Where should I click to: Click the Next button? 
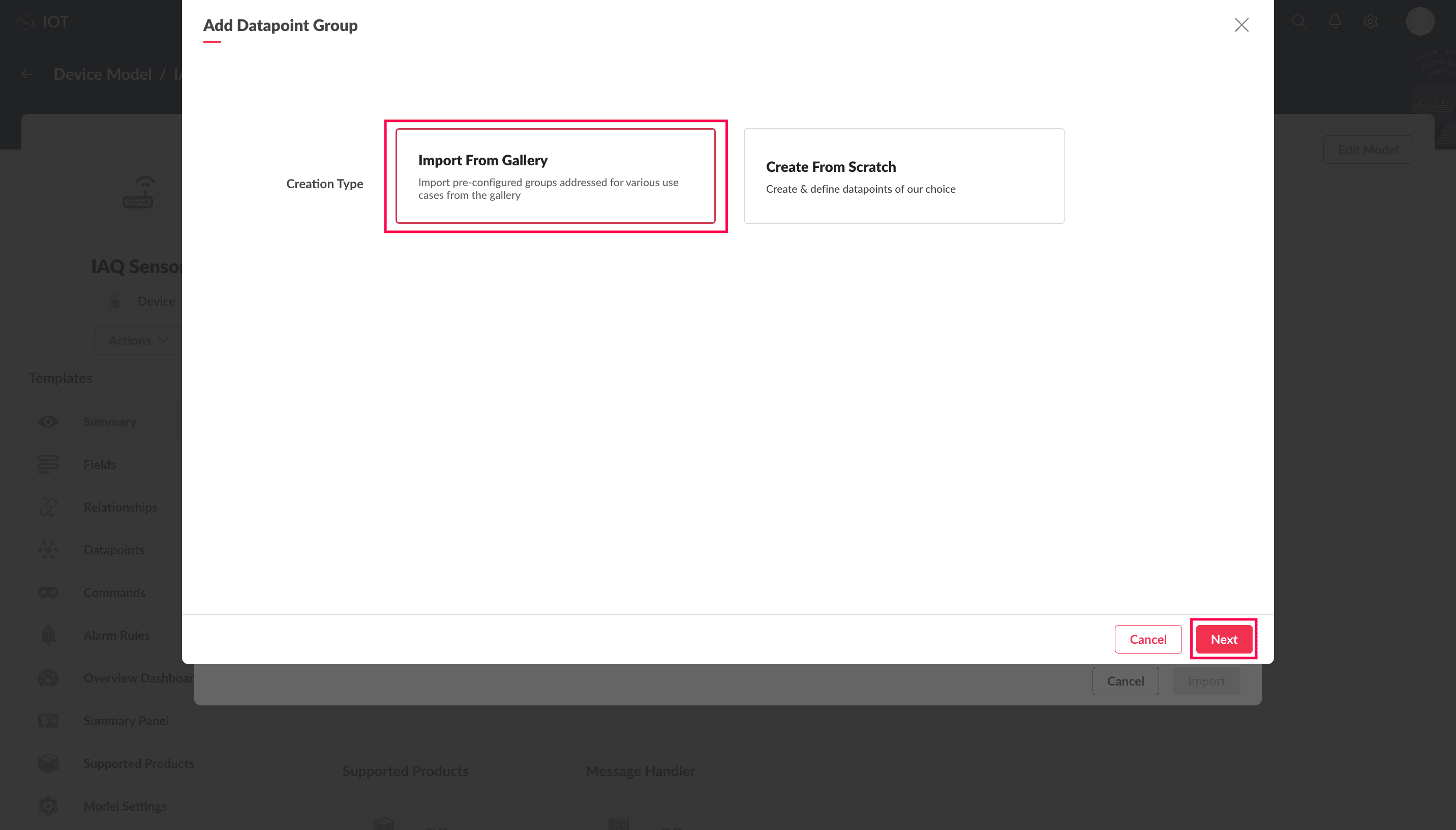coord(1223,639)
